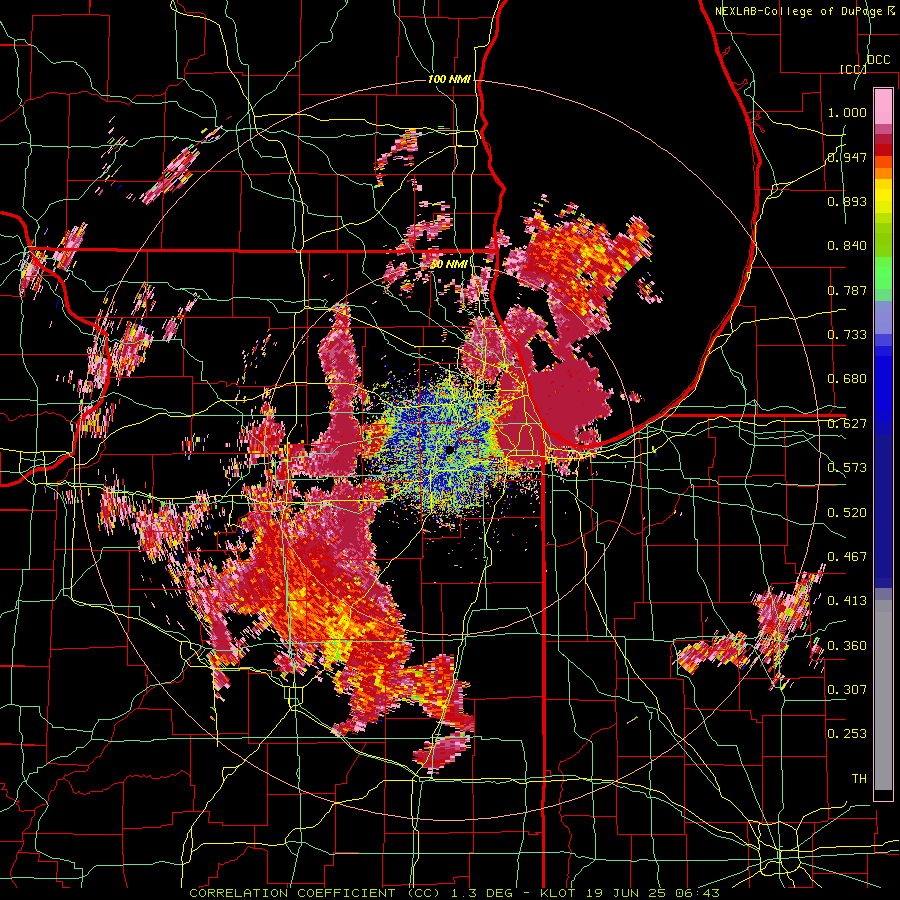The width and height of the screenshot is (900, 900).
Task: Click the 0.360 scale value
Action: click(x=847, y=646)
